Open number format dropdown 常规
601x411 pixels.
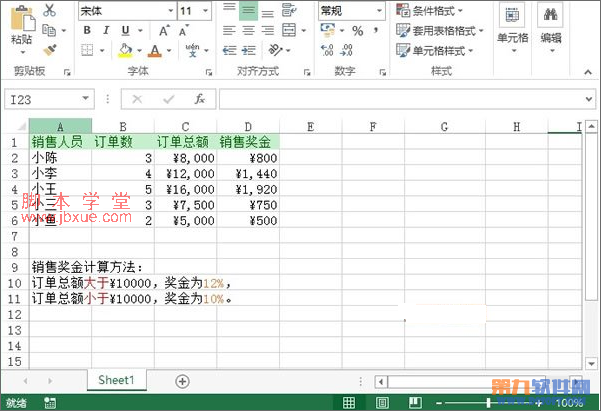point(379,11)
